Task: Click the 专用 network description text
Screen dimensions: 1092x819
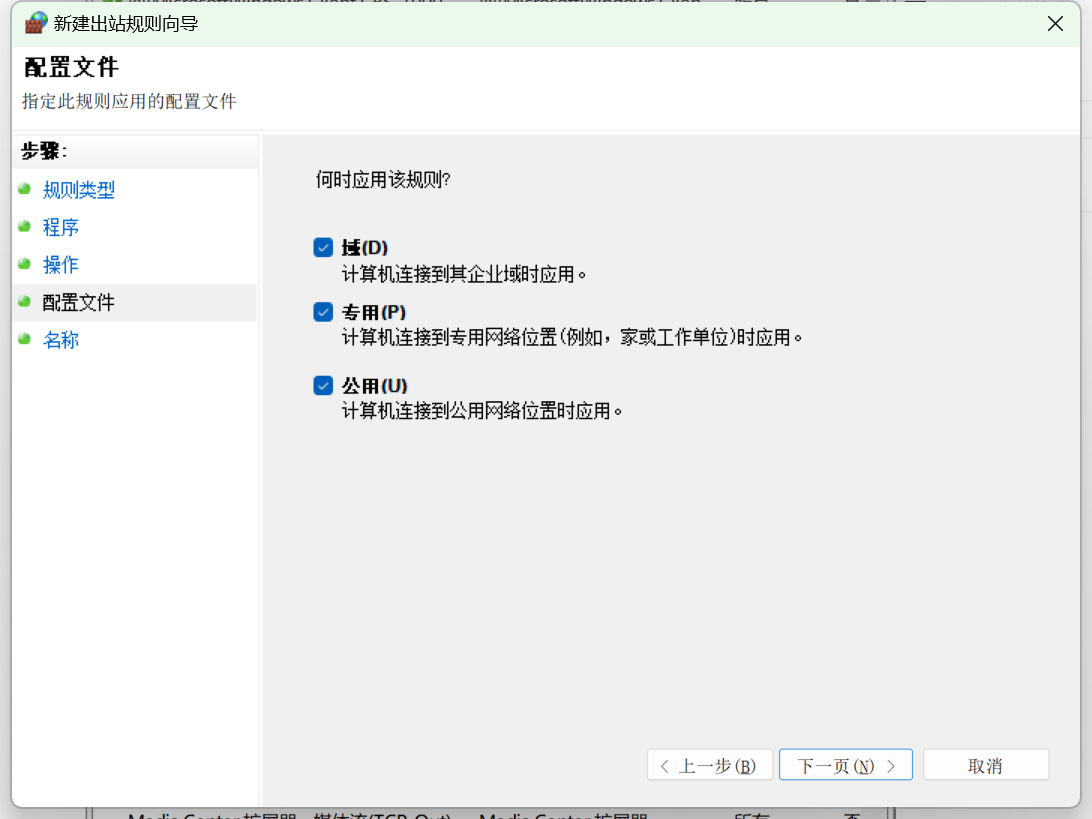Action: point(572,338)
